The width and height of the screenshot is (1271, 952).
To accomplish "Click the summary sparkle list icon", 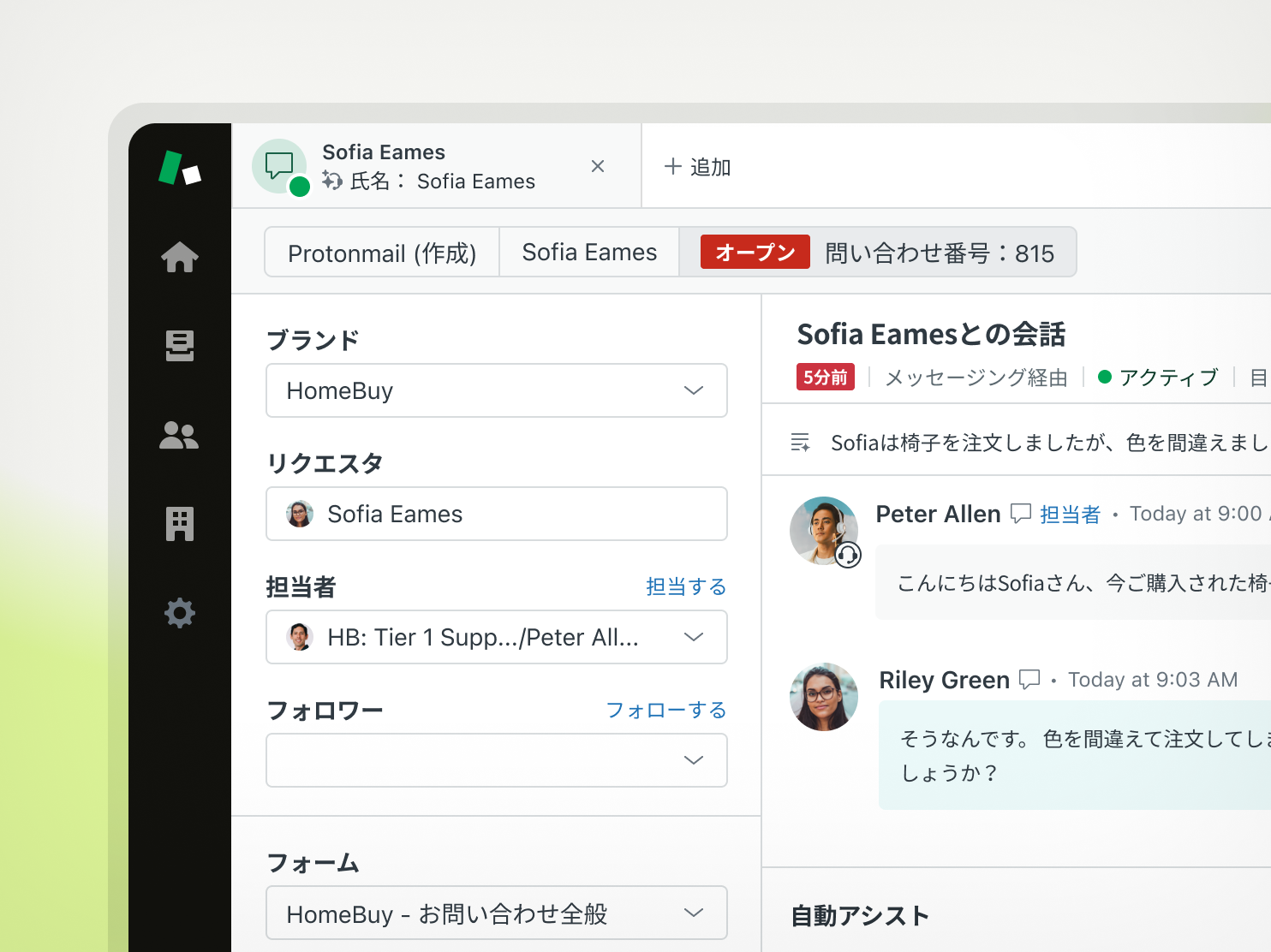I will 800,443.
